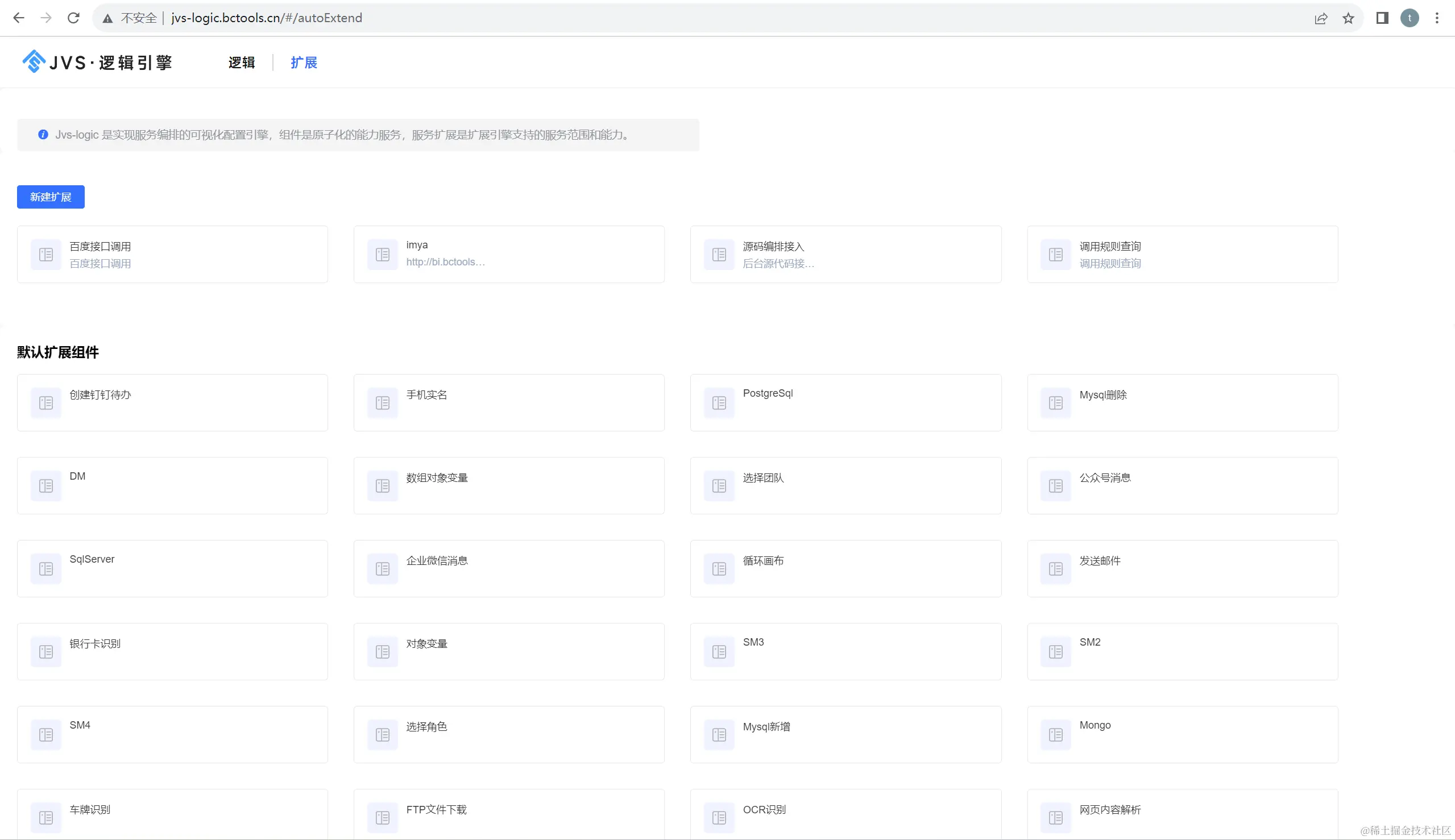
Task: Click the 新建扩展 button
Action: coord(51,197)
